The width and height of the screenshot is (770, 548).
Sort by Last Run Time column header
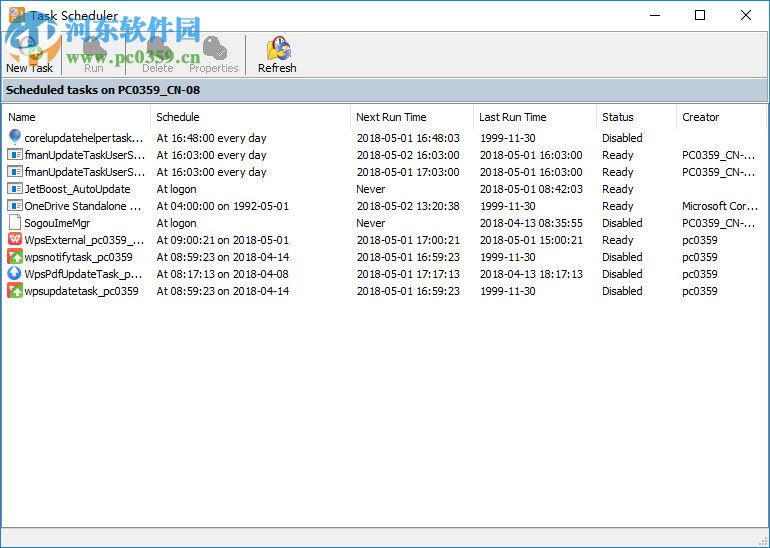point(535,117)
